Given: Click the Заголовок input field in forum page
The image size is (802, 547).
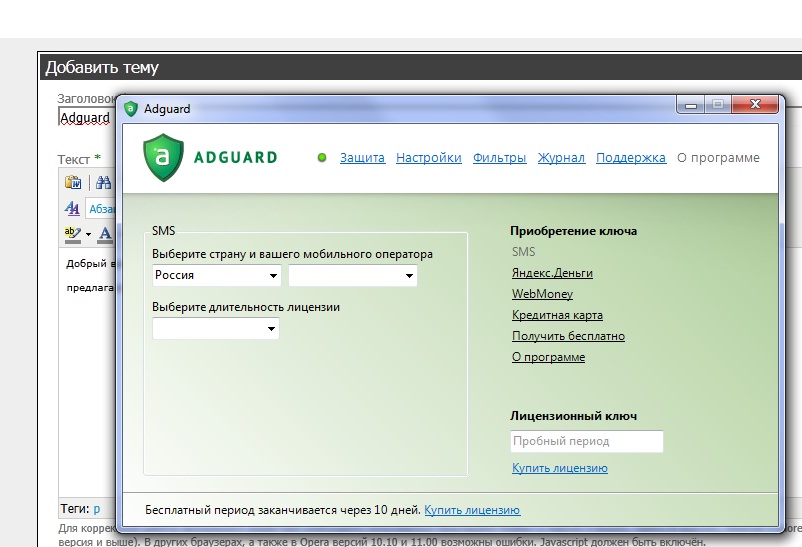Looking at the screenshot, I should click(86, 118).
